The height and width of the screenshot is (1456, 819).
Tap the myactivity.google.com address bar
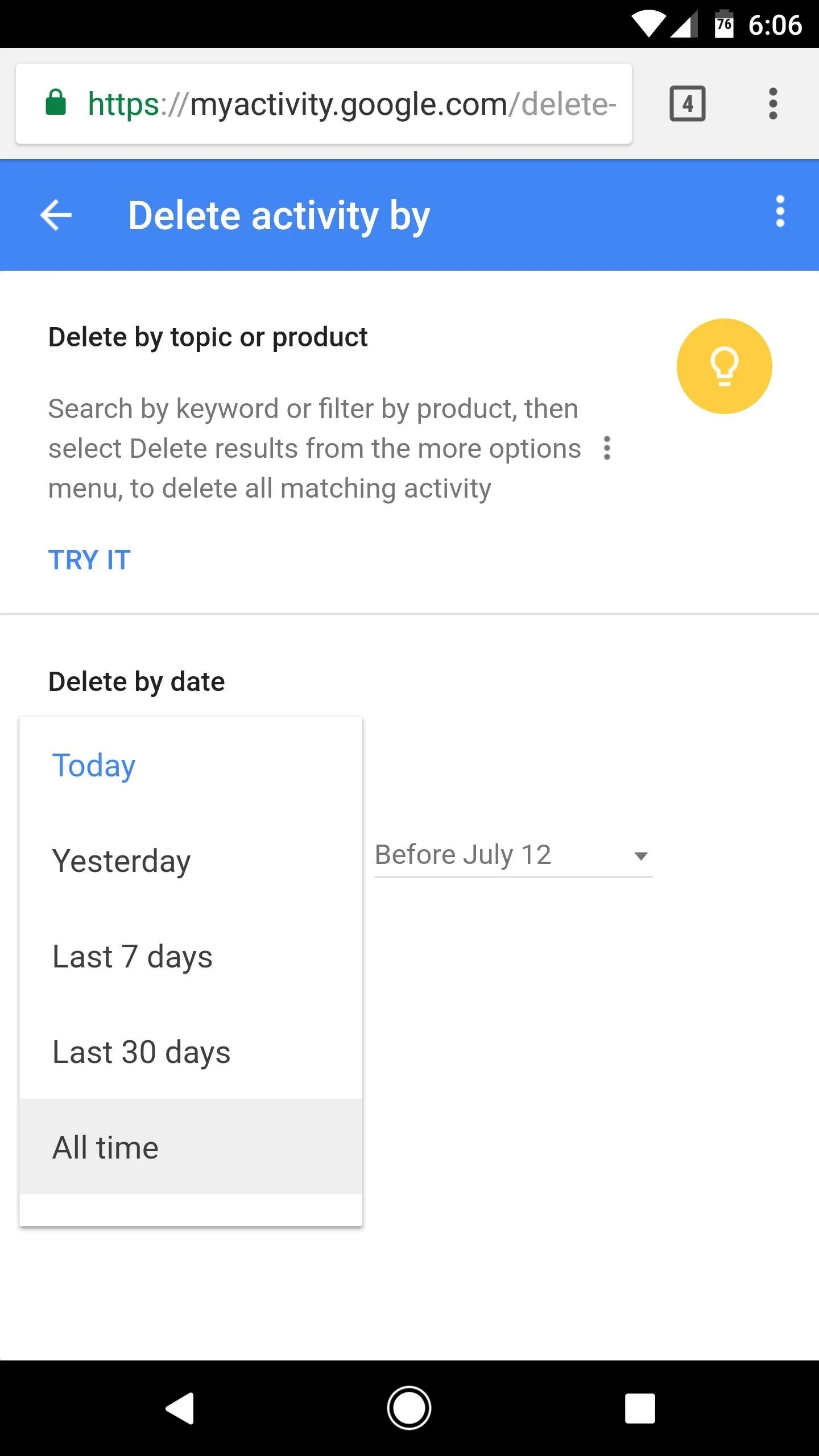point(324,104)
